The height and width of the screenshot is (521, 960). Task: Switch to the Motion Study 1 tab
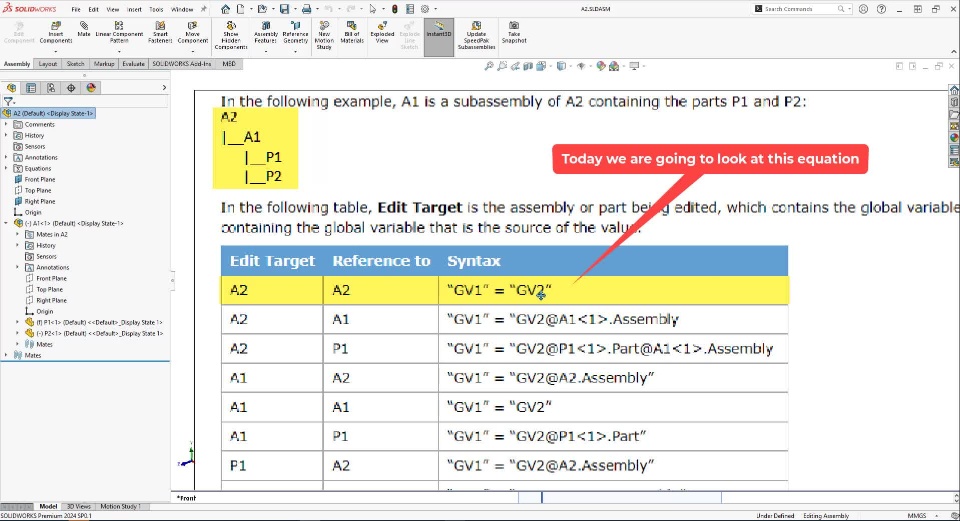tap(120, 506)
